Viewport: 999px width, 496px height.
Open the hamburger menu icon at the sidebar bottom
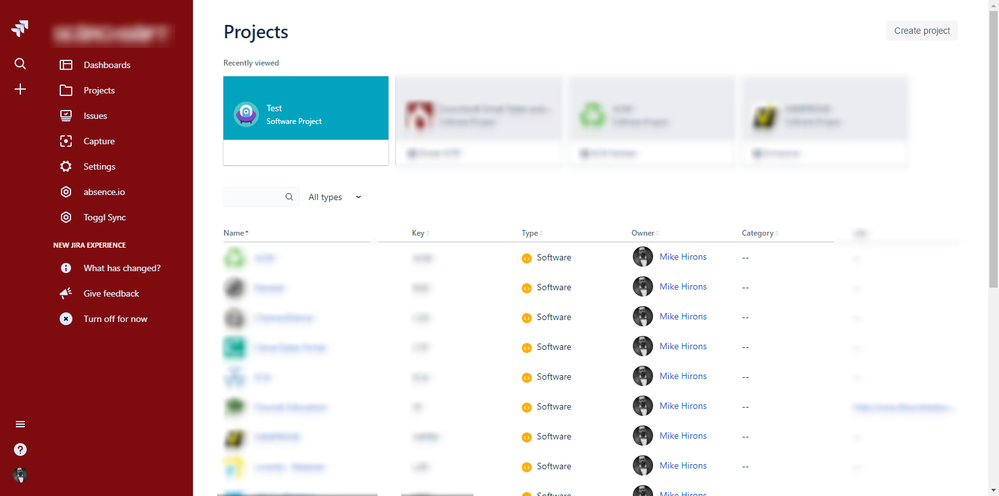(20, 424)
